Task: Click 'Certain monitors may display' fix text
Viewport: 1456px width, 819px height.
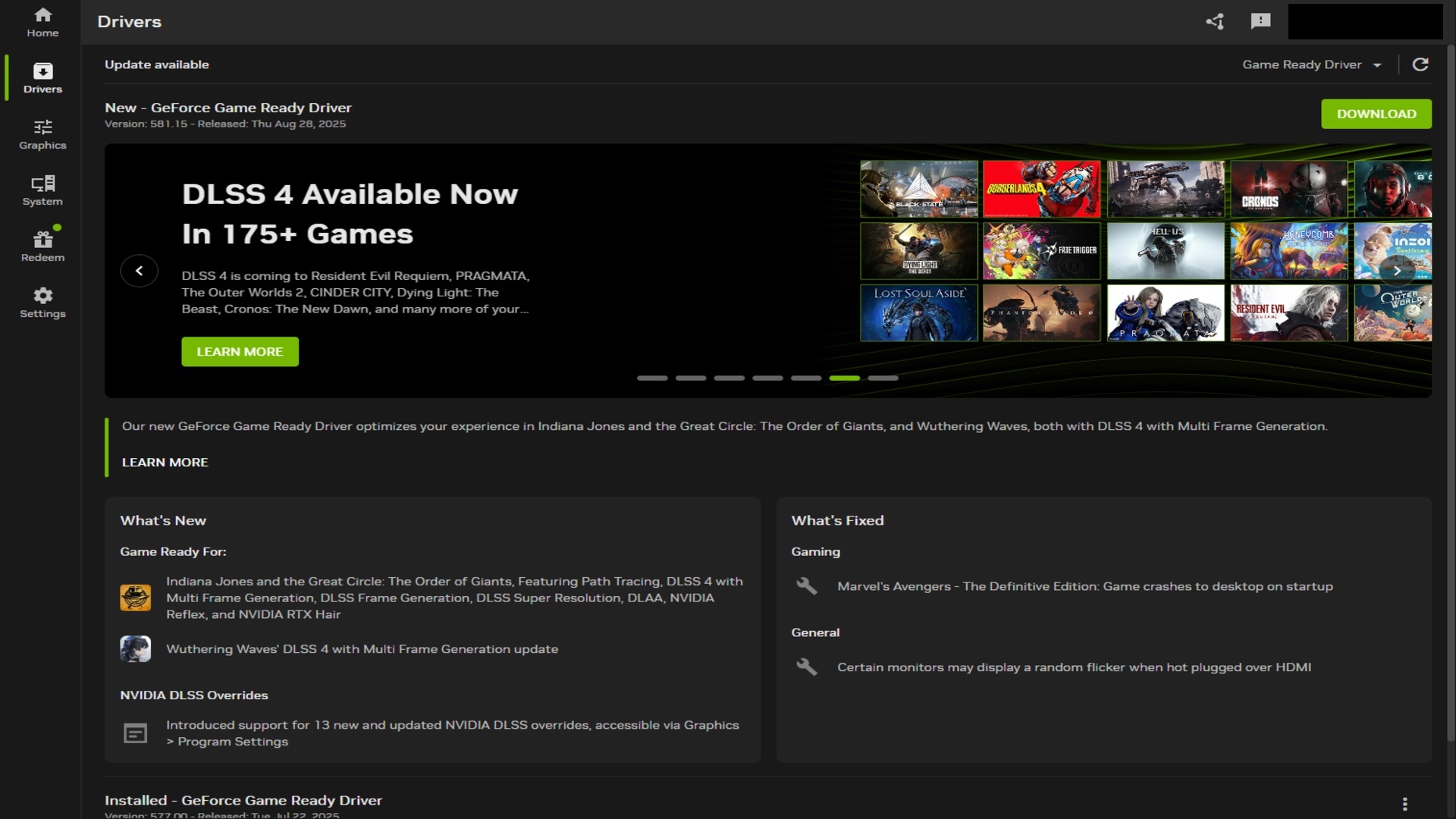Action: point(1074,667)
